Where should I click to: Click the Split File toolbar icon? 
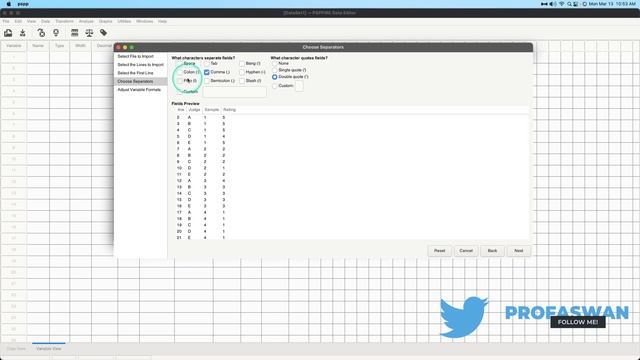75,33
